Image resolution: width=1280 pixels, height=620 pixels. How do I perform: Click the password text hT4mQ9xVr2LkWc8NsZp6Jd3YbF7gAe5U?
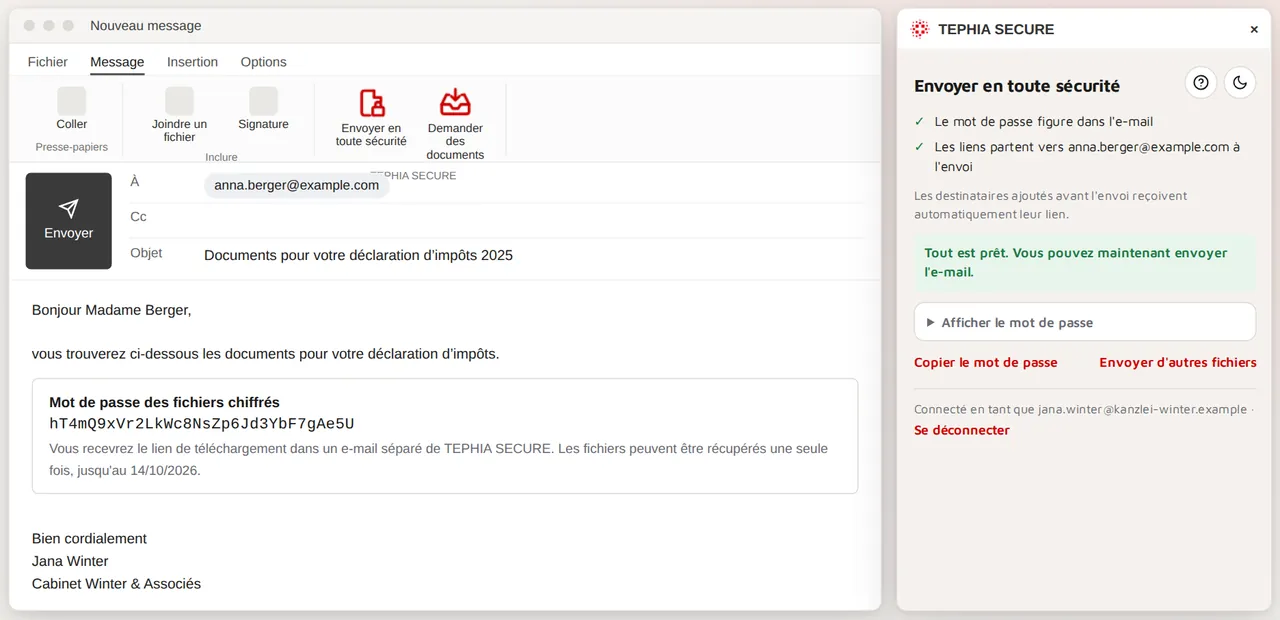[202, 424]
